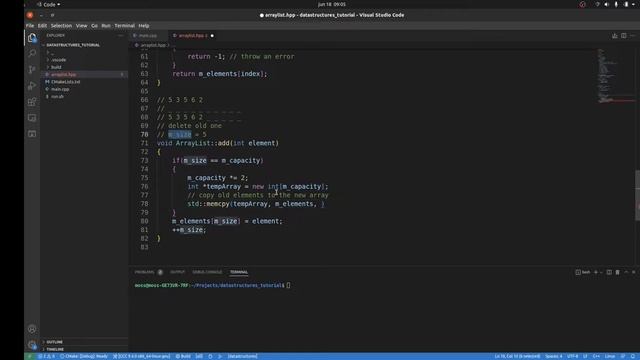Switch to the Output panel tab
640x360 pixels.
[178, 272]
